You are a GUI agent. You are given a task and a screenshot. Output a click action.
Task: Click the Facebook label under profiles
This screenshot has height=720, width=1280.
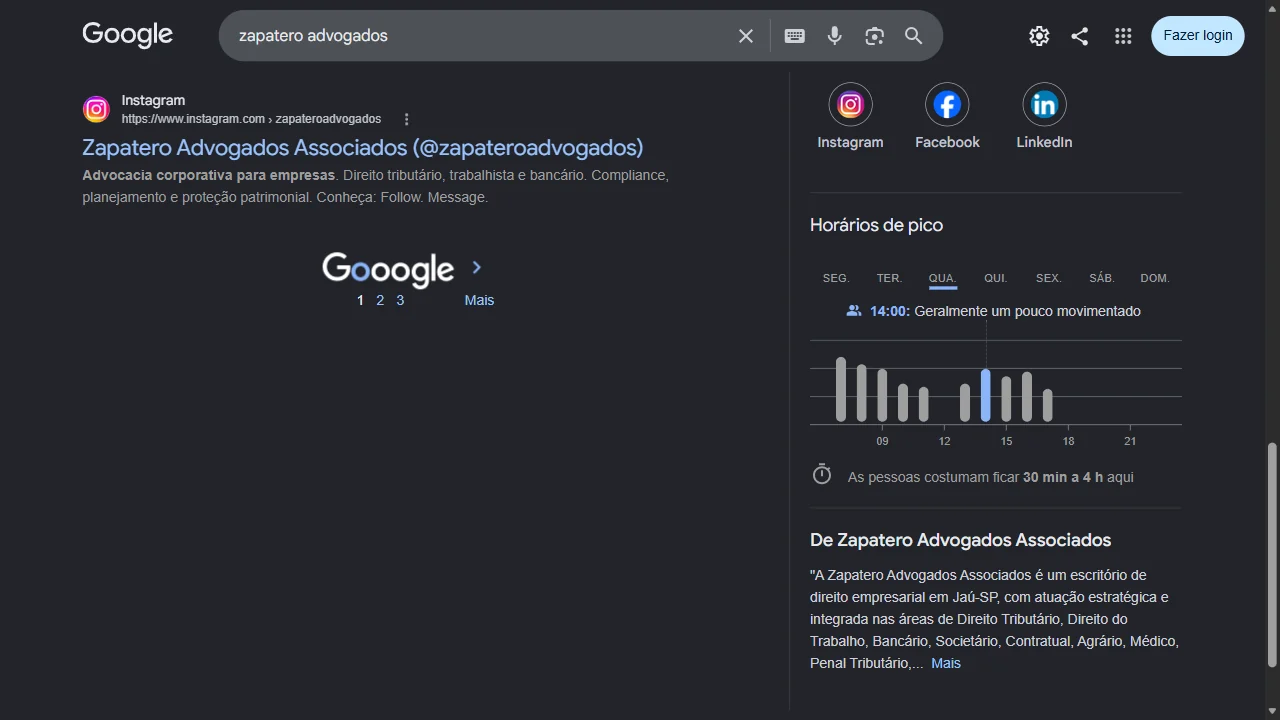(947, 142)
